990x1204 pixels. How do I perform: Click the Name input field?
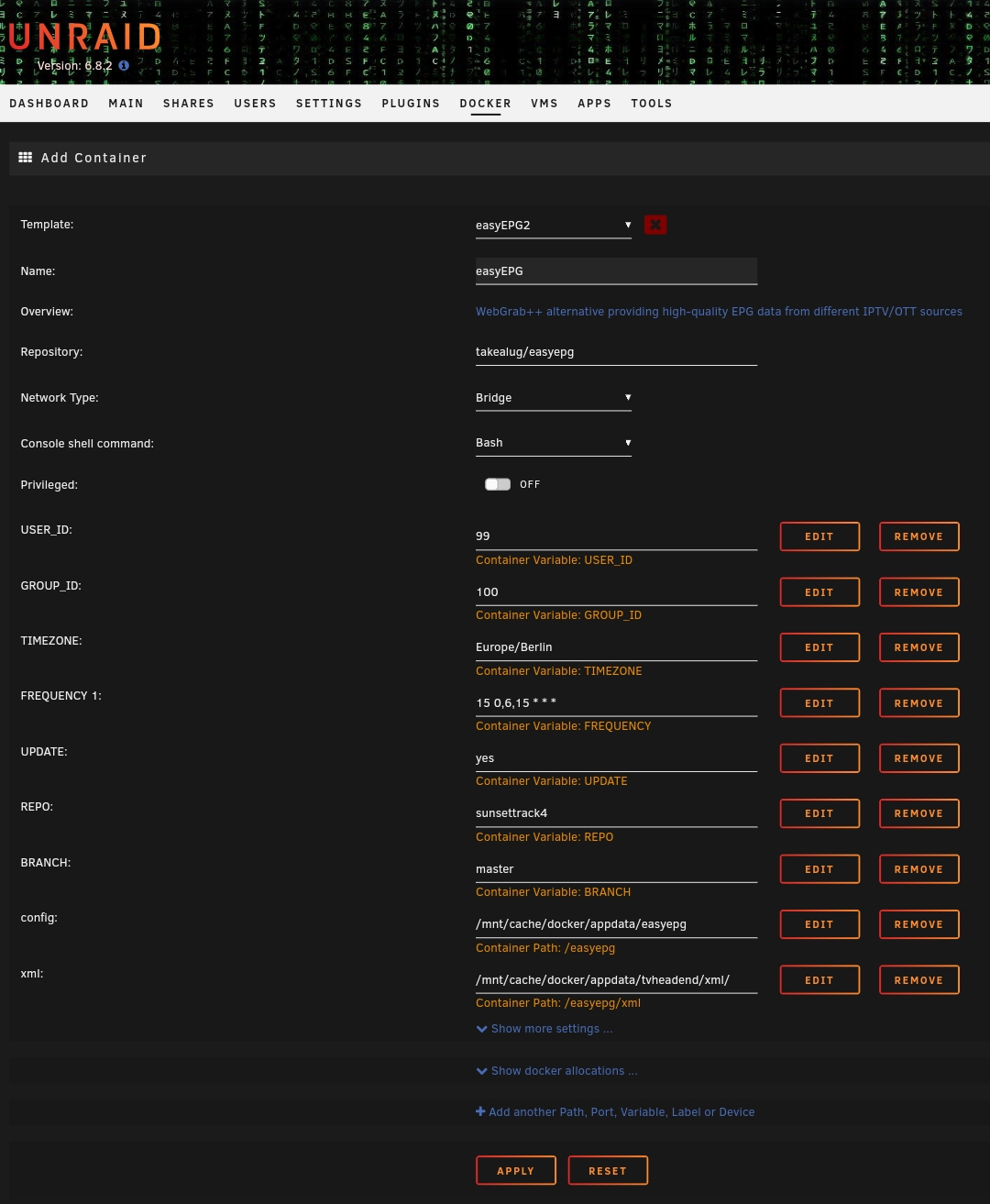pos(616,271)
